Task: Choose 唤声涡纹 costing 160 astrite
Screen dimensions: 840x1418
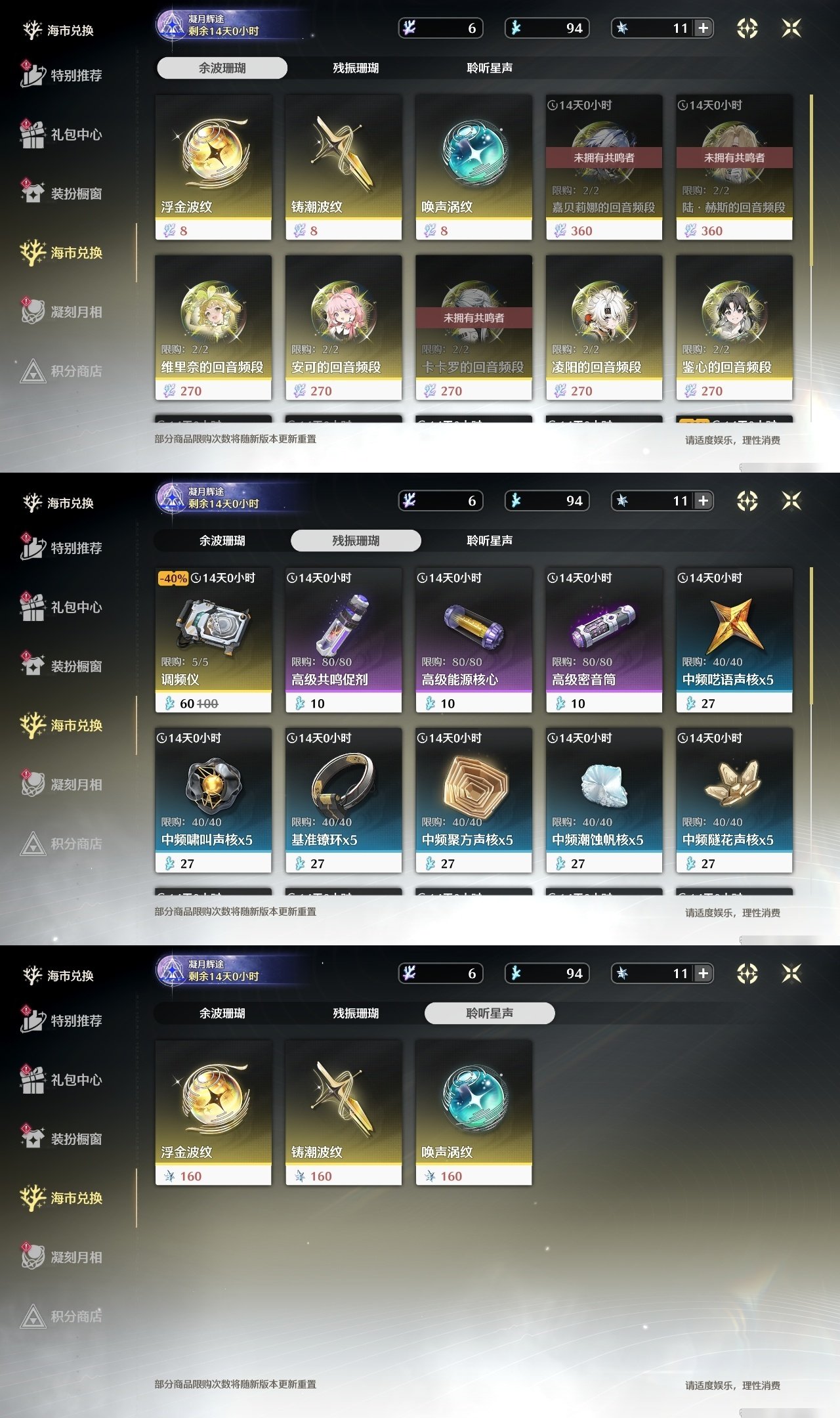Action: coord(474,1113)
